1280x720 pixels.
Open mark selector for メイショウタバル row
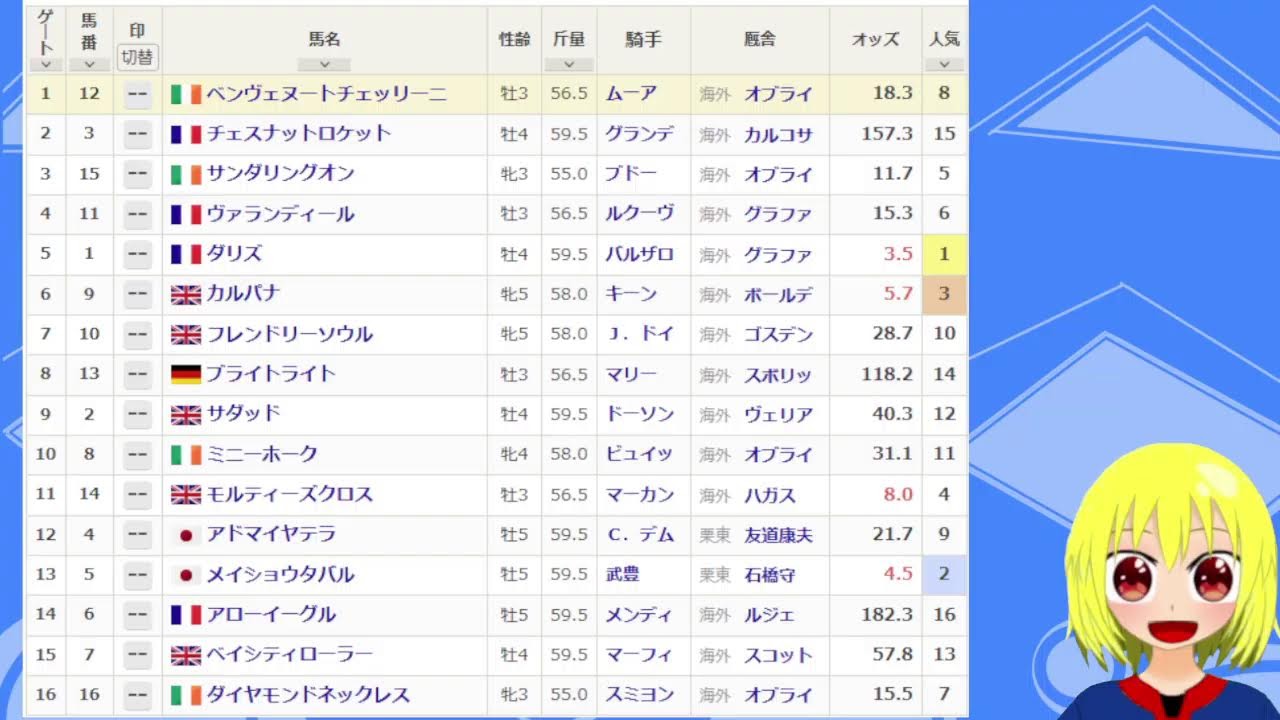click(137, 575)
